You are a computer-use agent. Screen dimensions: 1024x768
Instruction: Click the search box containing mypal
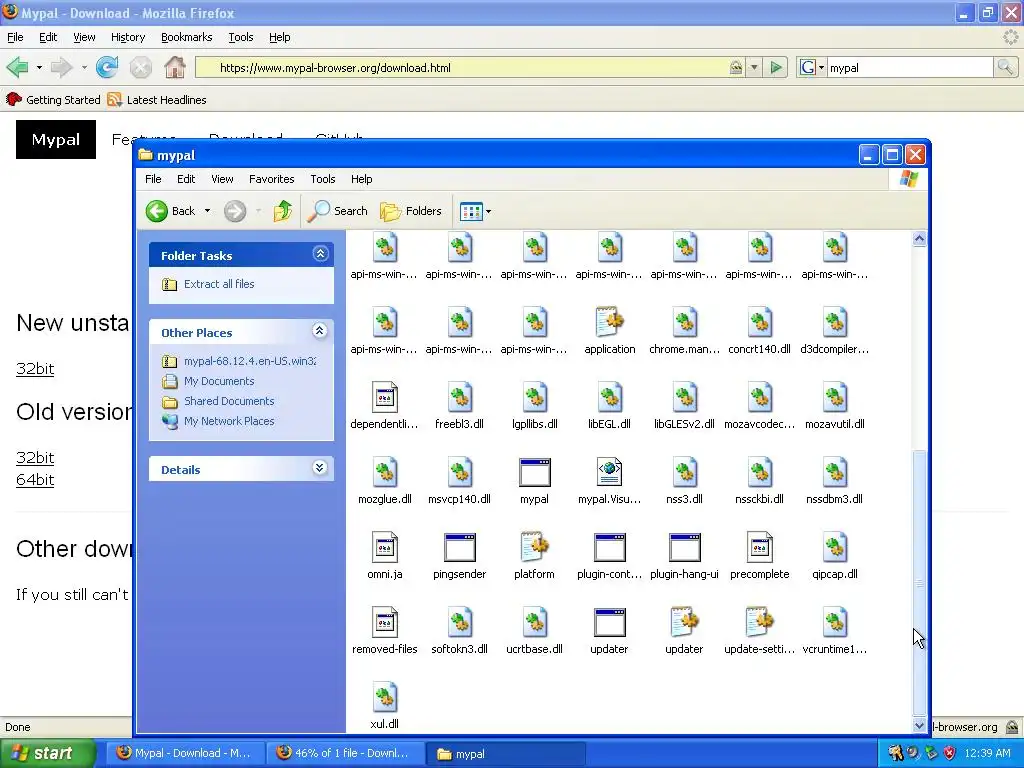(910, 67)
